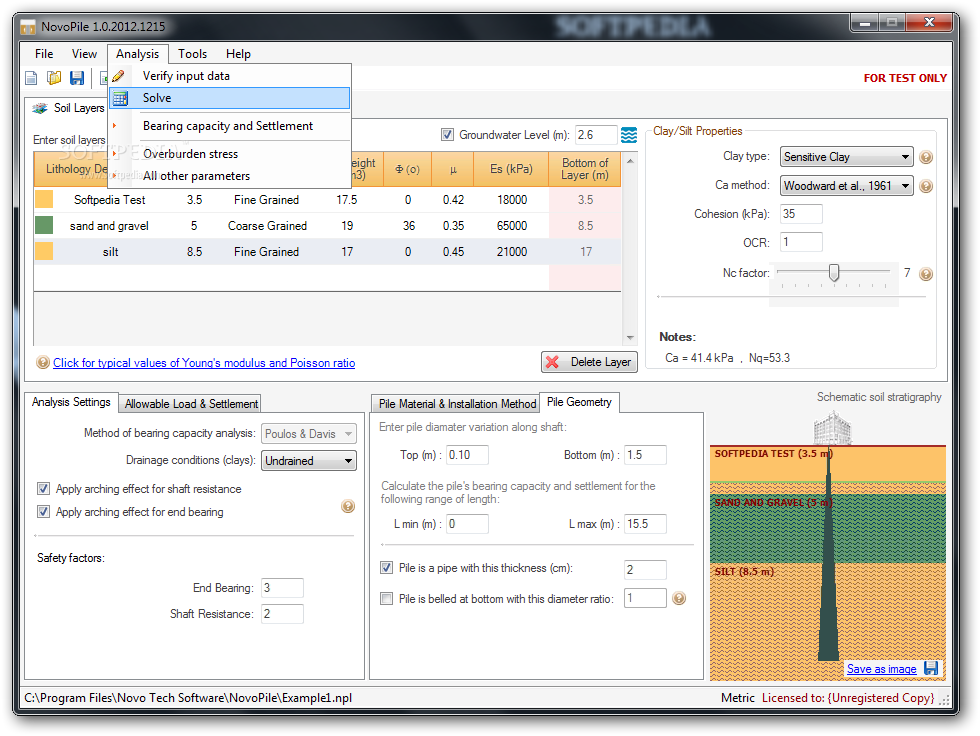The width and height of the screenshot is (980, 736).
Task: Click the pipe thickness (cm) field
Action: [646, 569]
